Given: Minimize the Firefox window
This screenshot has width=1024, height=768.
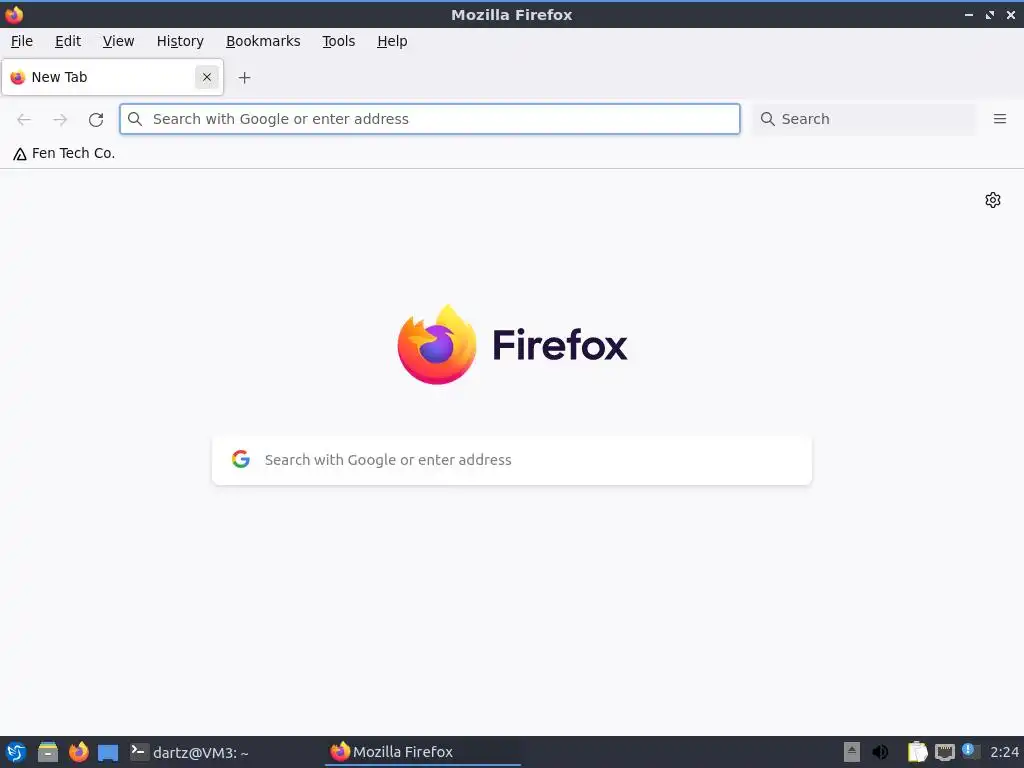Looking at the screenshot, I should click(x=969, y=15).
